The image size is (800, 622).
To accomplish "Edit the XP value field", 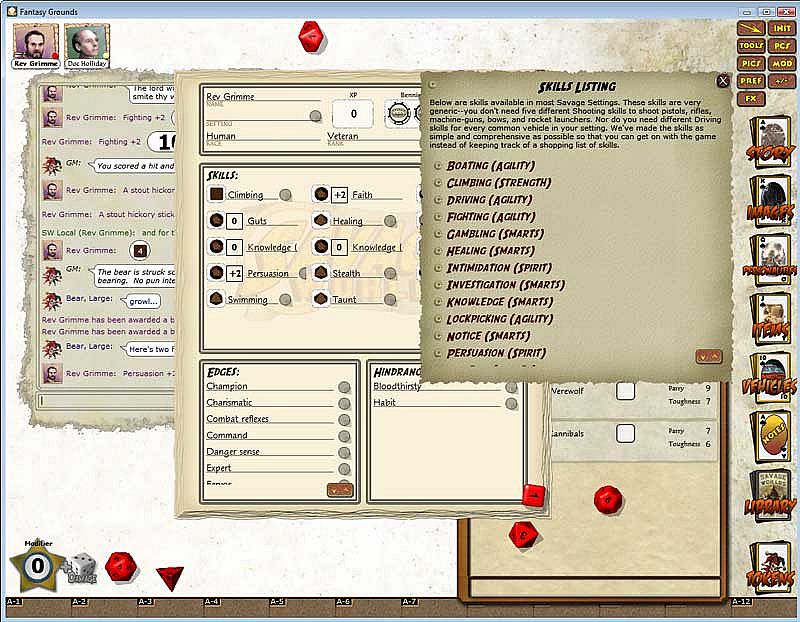I will tap(353, 114).
